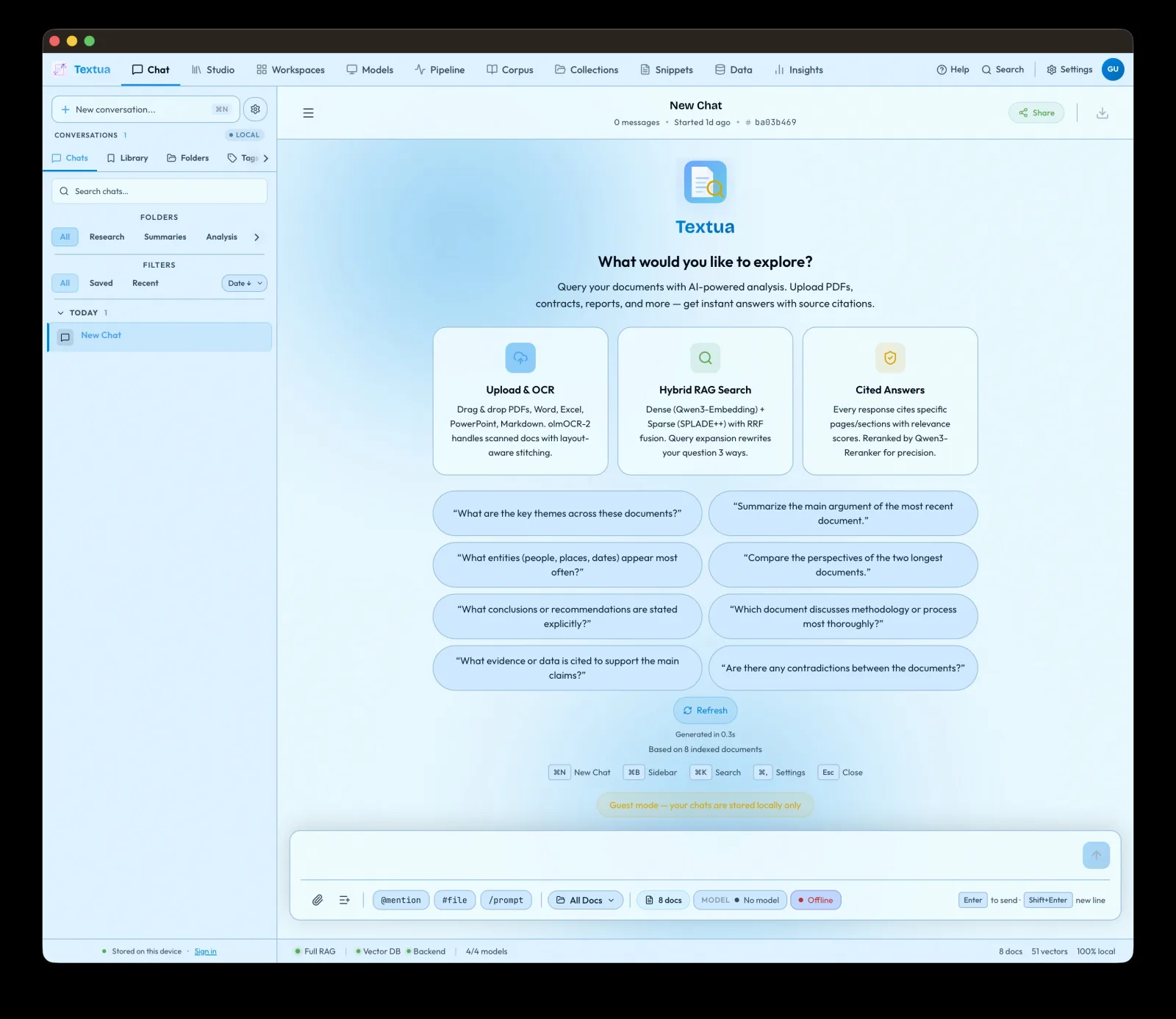The height and width of the screenshot is (1019, 1176).
Task: Select the Summaries folder filter
Action: pos(165,237)
